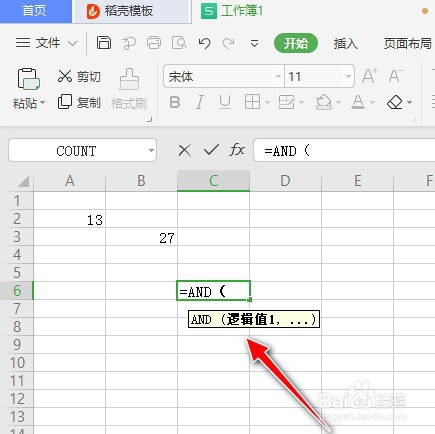This screenshot has width=435, height=434.
Task: Select column E header
Action: (x=357, y=181)
